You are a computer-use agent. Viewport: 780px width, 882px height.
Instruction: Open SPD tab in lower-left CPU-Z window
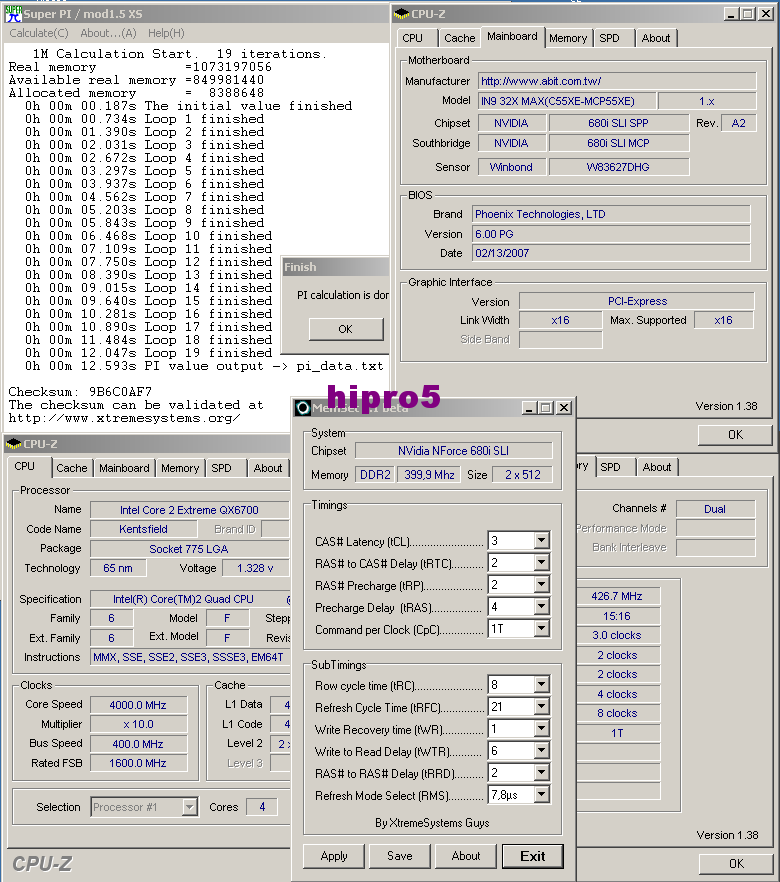[x=222, y=468]
